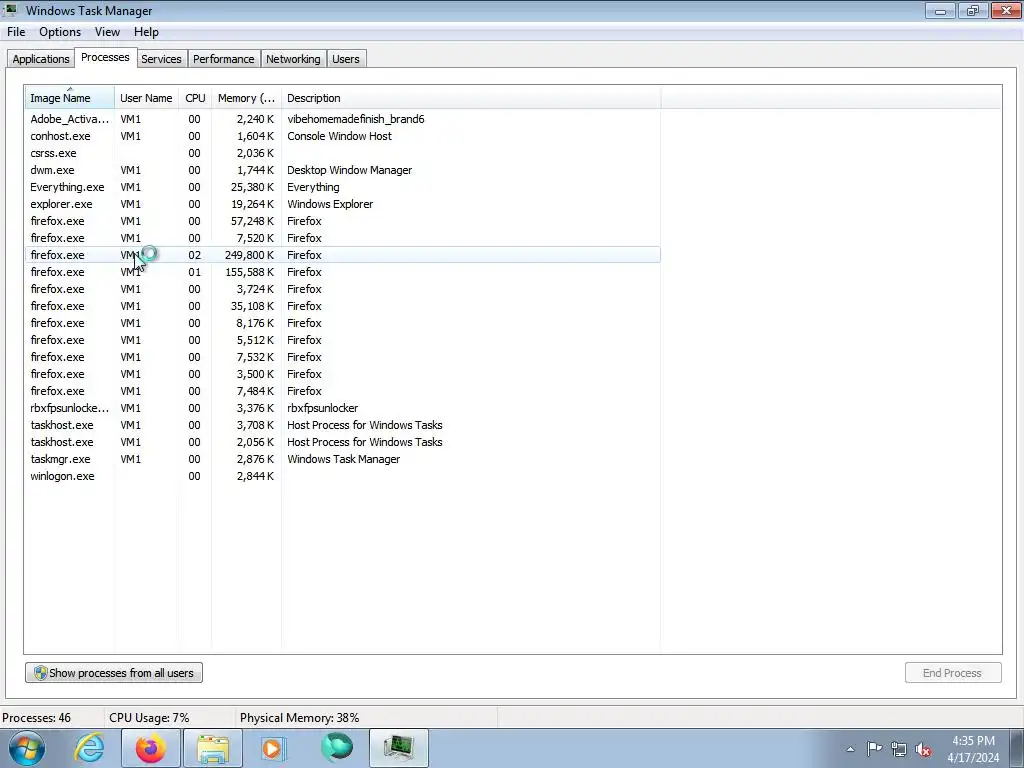Select the dwm.exe process
Viewport: 1024px width, 768px height.
pos(343,170)
